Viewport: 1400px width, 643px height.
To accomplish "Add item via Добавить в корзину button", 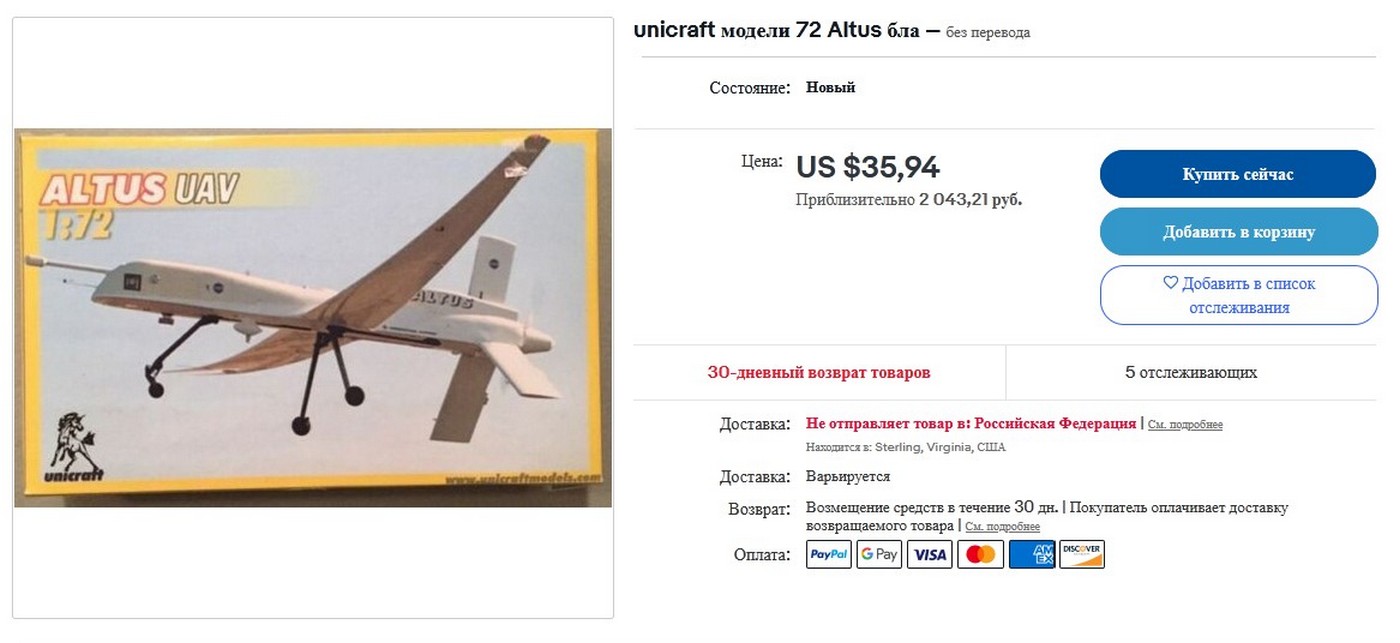I will tap(1238, 232).
